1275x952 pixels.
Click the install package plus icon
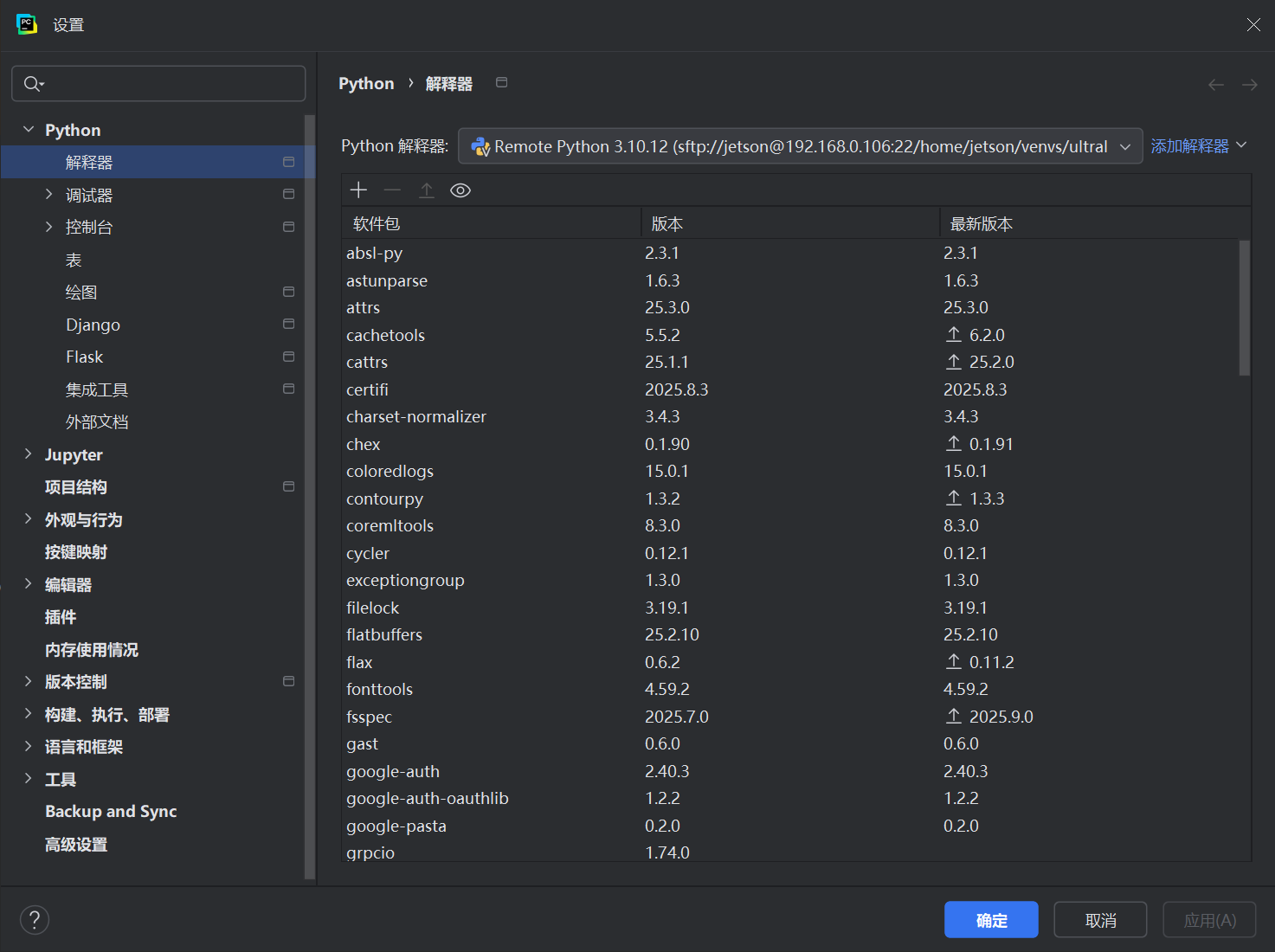click(x=358, y=190)
